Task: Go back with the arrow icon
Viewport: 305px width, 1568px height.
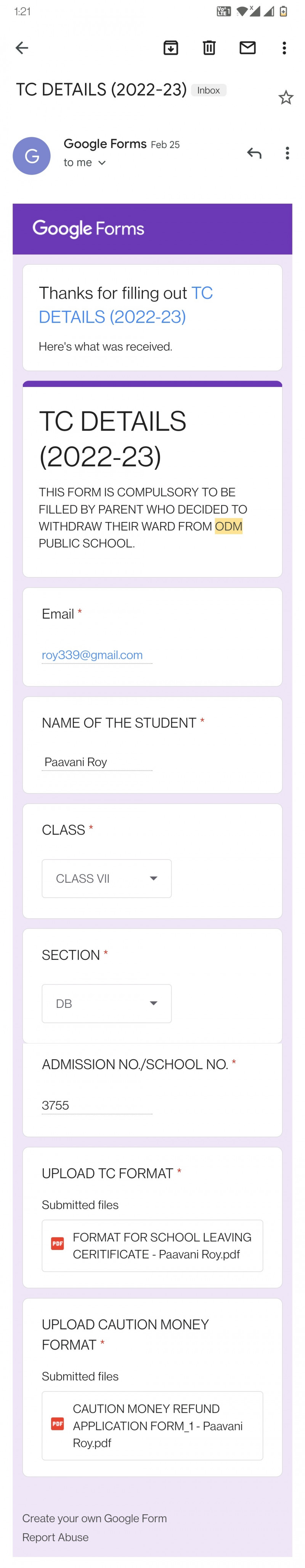Action: coord(22,48)
